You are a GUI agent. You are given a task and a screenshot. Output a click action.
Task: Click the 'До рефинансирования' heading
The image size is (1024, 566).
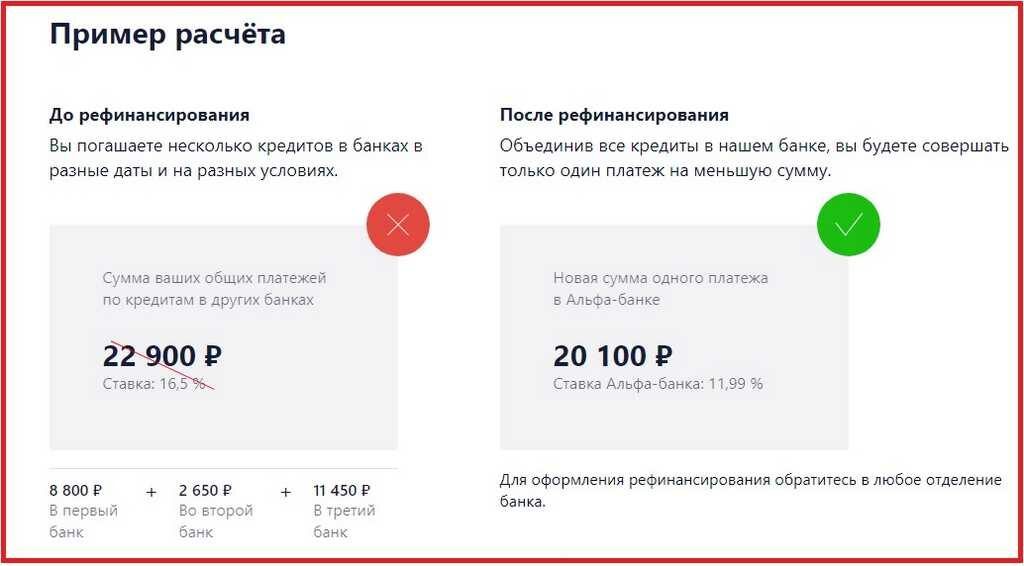tap(150, 116)
